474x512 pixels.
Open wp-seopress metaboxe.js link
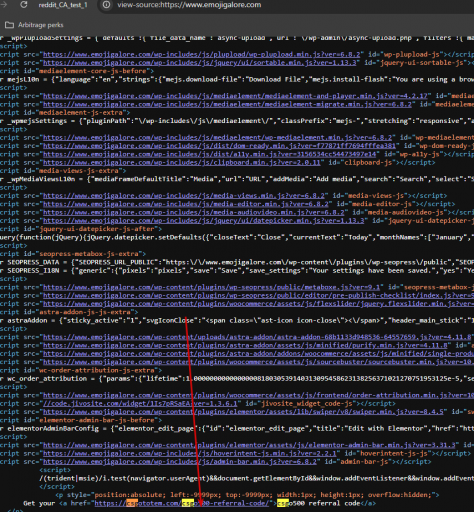(x=213, y=287)
